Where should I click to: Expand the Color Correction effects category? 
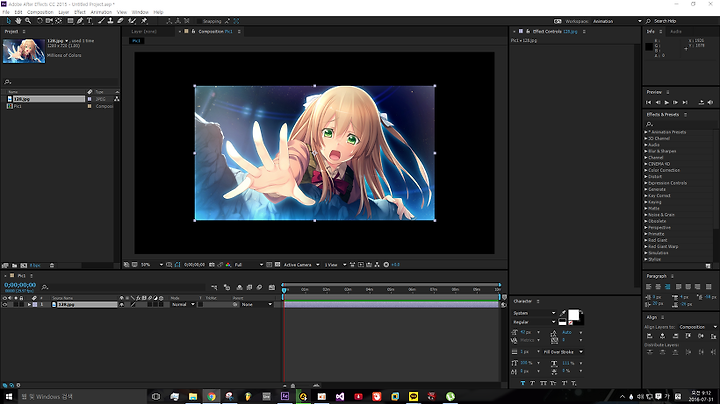pyautogui.click(x=646, y=170)
